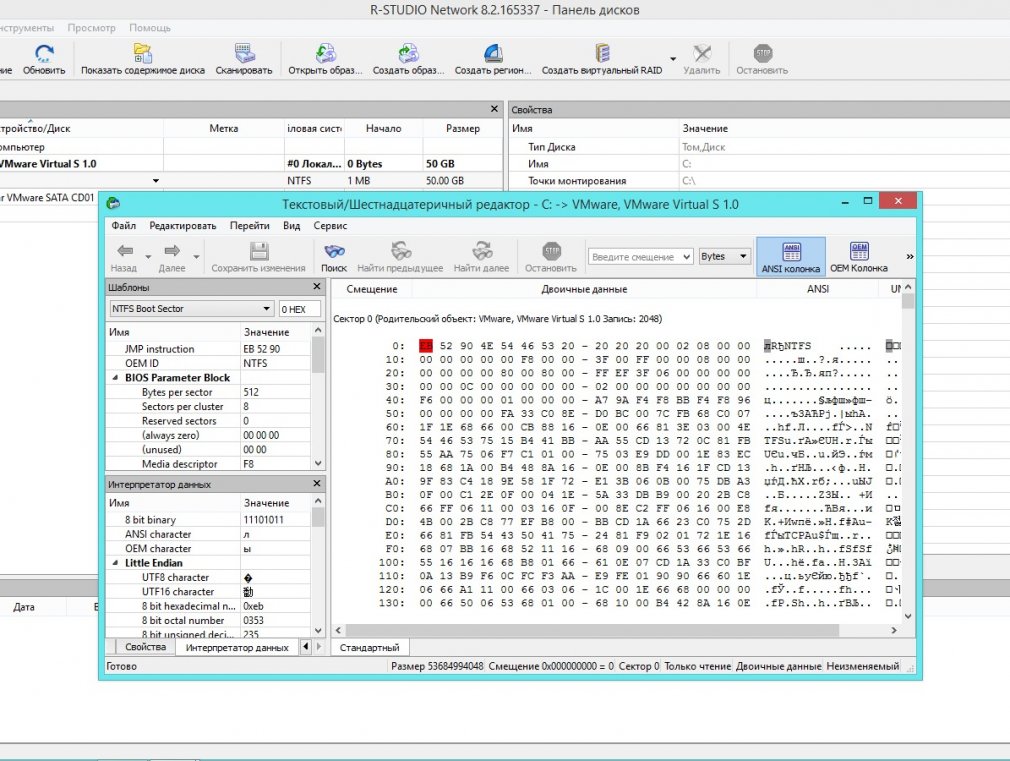Click Остановить stop icon in hex editor
The height and width of the screenshot is (761, 1010).
[551, 251]
